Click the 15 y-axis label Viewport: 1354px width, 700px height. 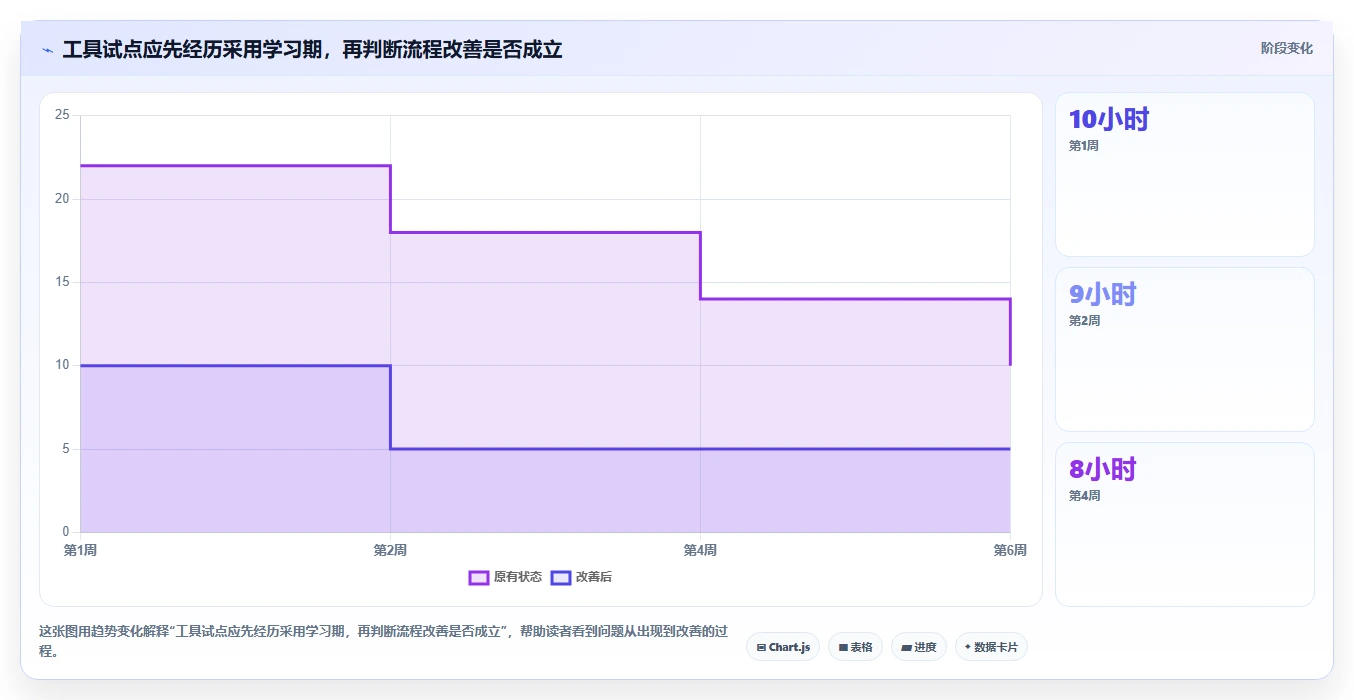click(x=62, y=282)
